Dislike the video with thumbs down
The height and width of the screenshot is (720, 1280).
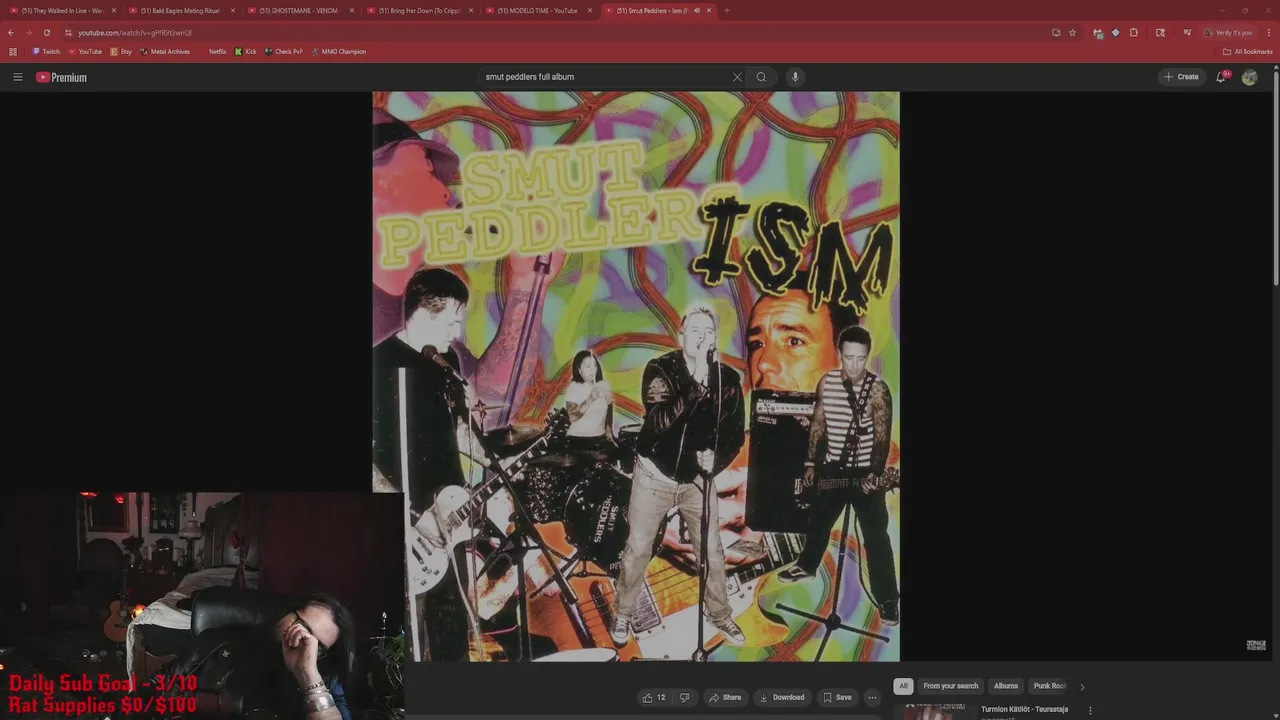click(684, 697)
